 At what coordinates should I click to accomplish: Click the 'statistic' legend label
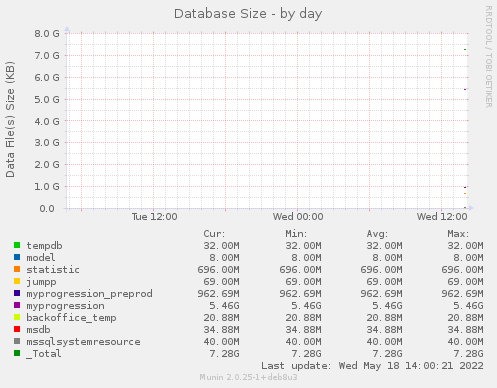pyautogui.click(x=53, y=270)
